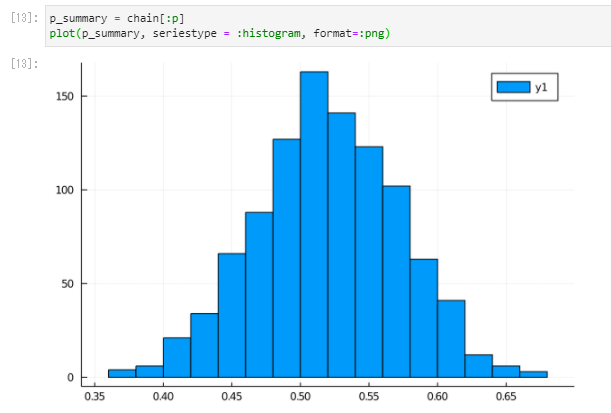The width and height of the screenshot is (611, 413).
Task: Click the code cell input area
Action: pyautogui.click(x=328, y=26)
